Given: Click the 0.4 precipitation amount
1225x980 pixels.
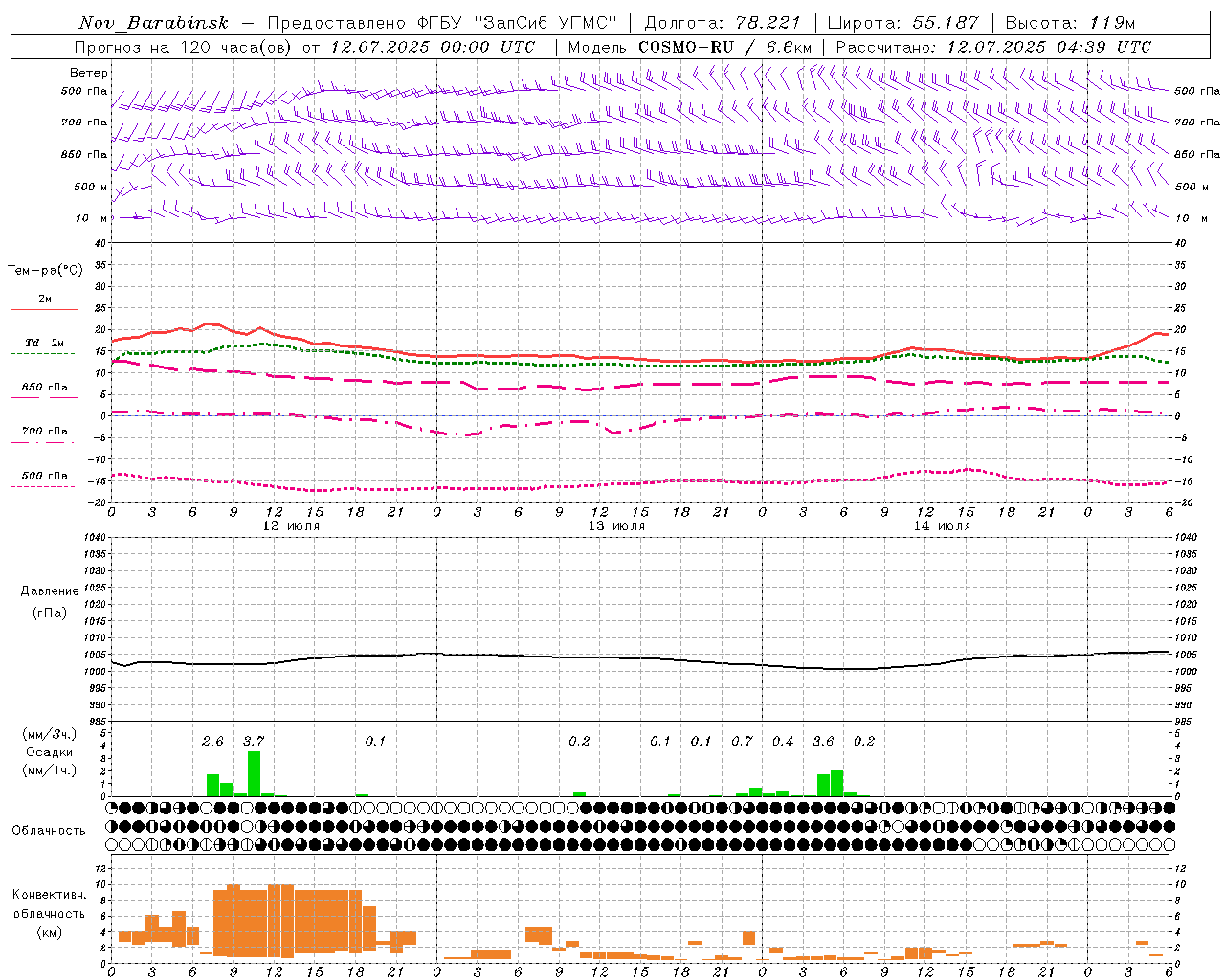Looking at the screenshot, I should pos(783,741).
